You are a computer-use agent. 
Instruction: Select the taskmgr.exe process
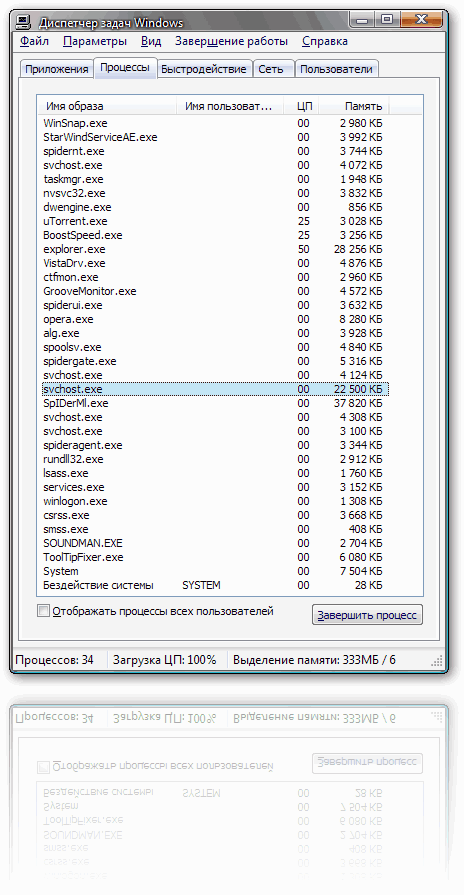click(x=216, y=179)
